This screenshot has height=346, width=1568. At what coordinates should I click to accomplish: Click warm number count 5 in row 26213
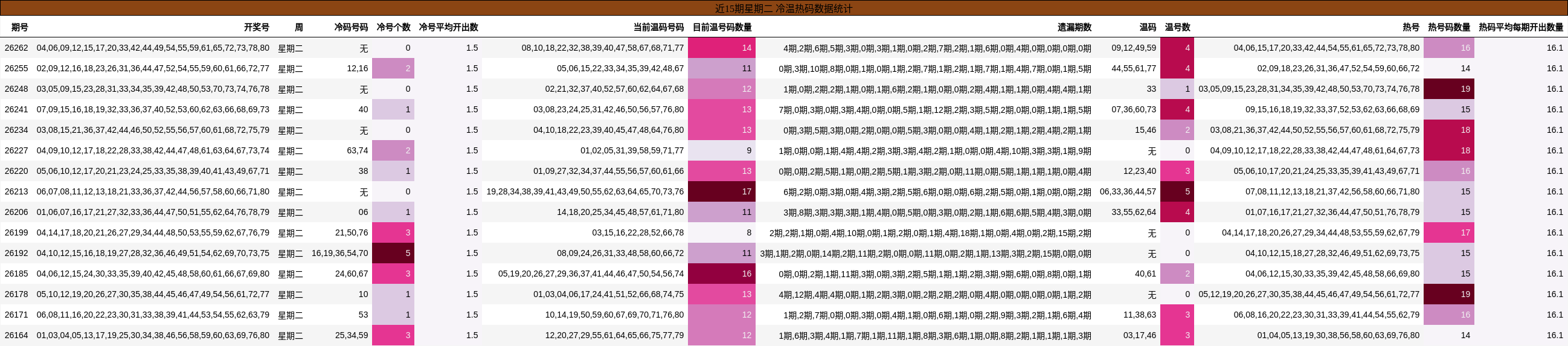coord(1177,191)
